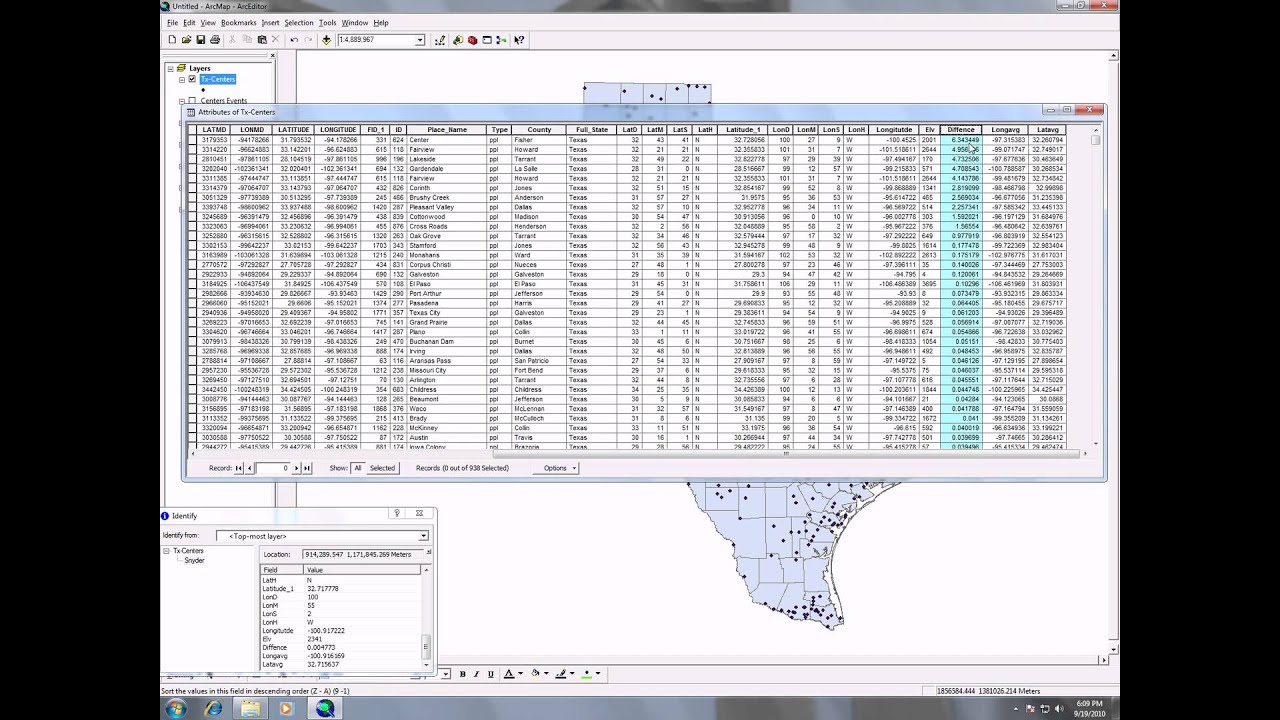Viewport: 1280px width, 720px height.
Task: Open the font color picker arrow
Action: point(520,674)
